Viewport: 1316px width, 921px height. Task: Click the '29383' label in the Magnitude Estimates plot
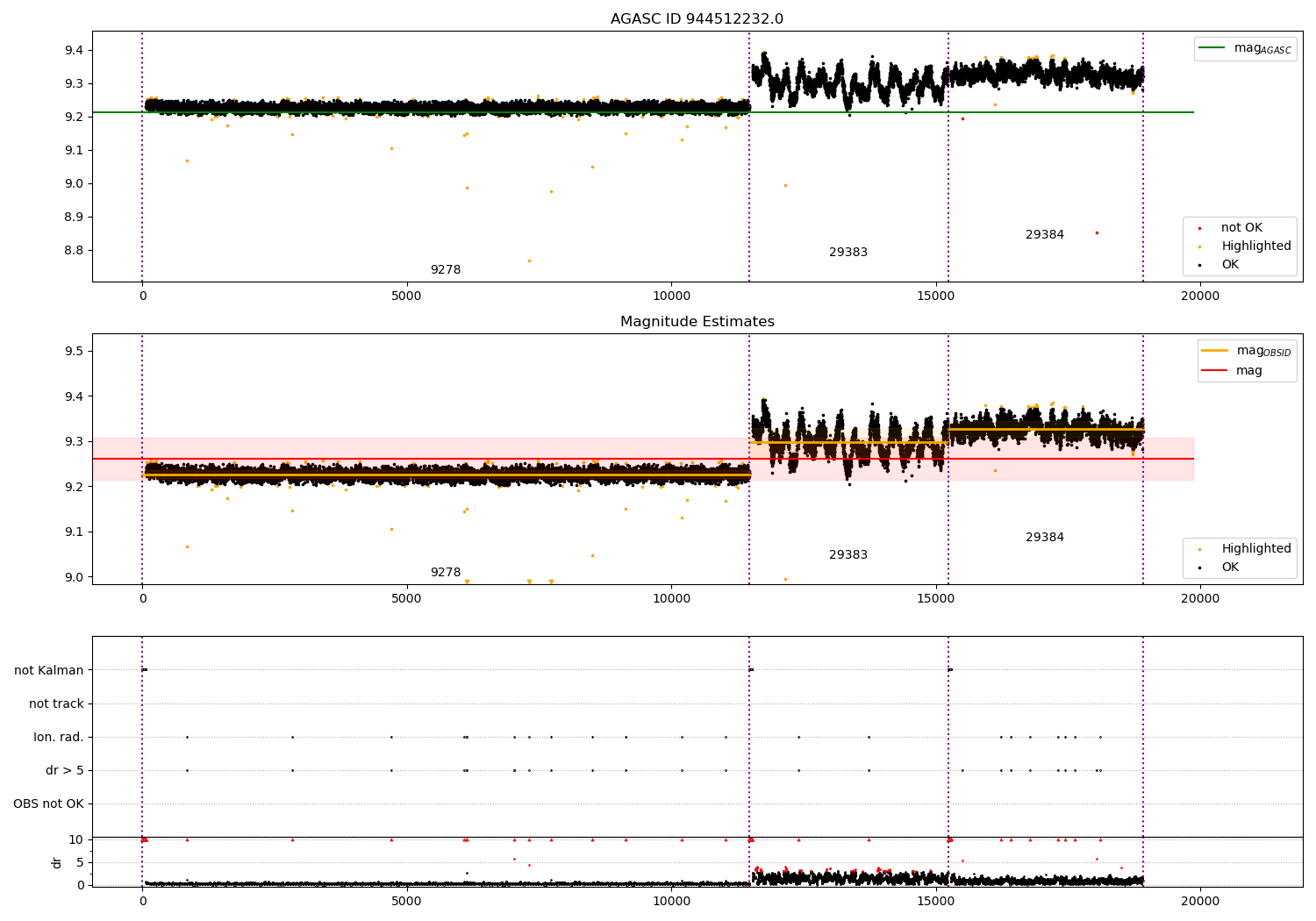coord(848,555)
